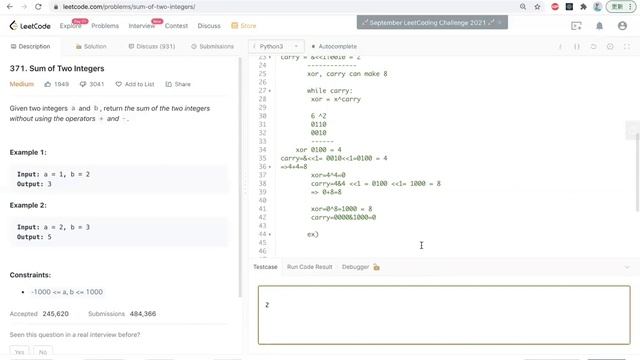The height and width of the screenshot is (360, 640).
Task: Click the browser back arrow
Action: 10,7
